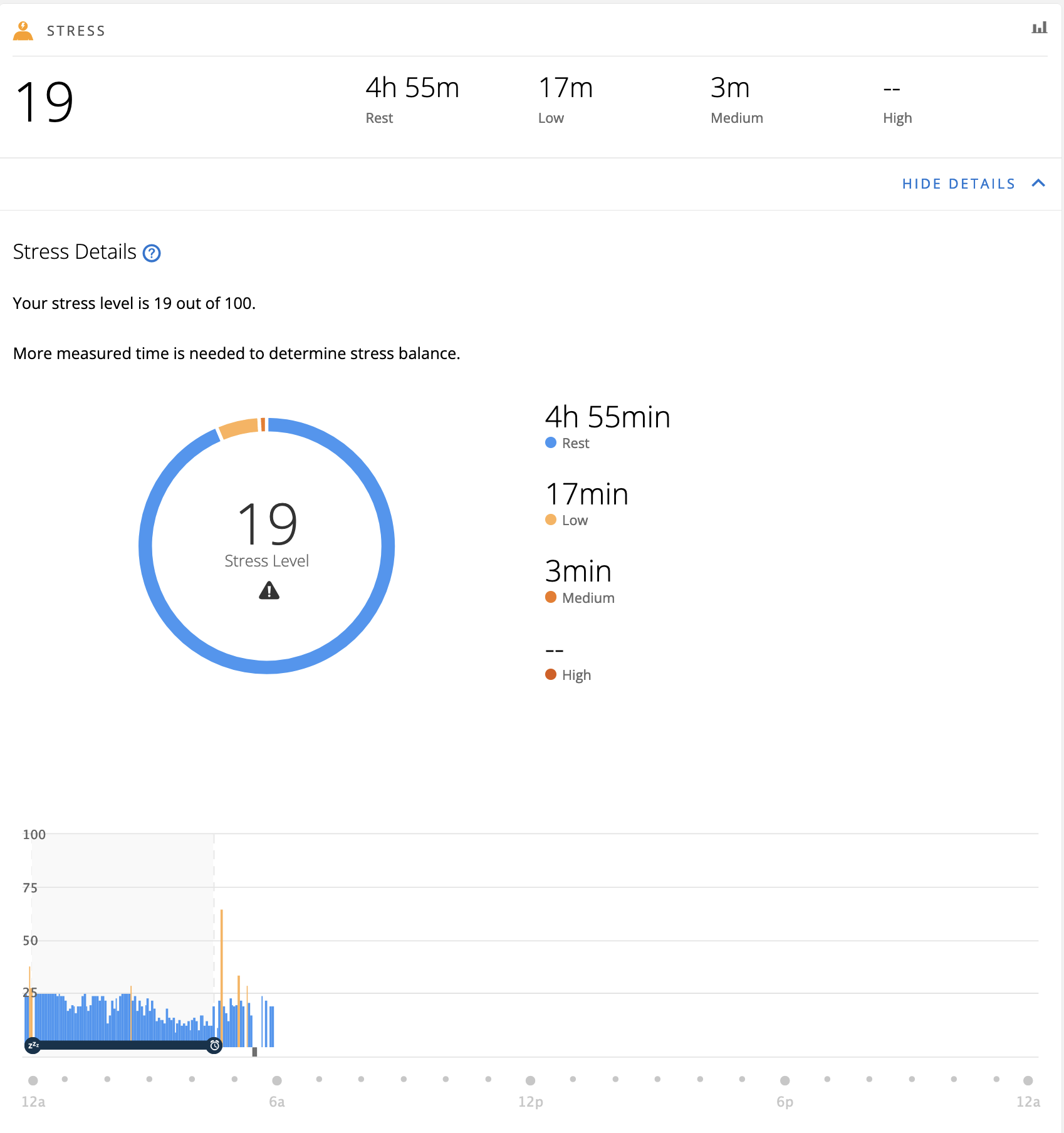The height and width of the screenshot is (1133, 1064).
Task: Click the Stress Details help icon
Action: (x=152, y=253)
